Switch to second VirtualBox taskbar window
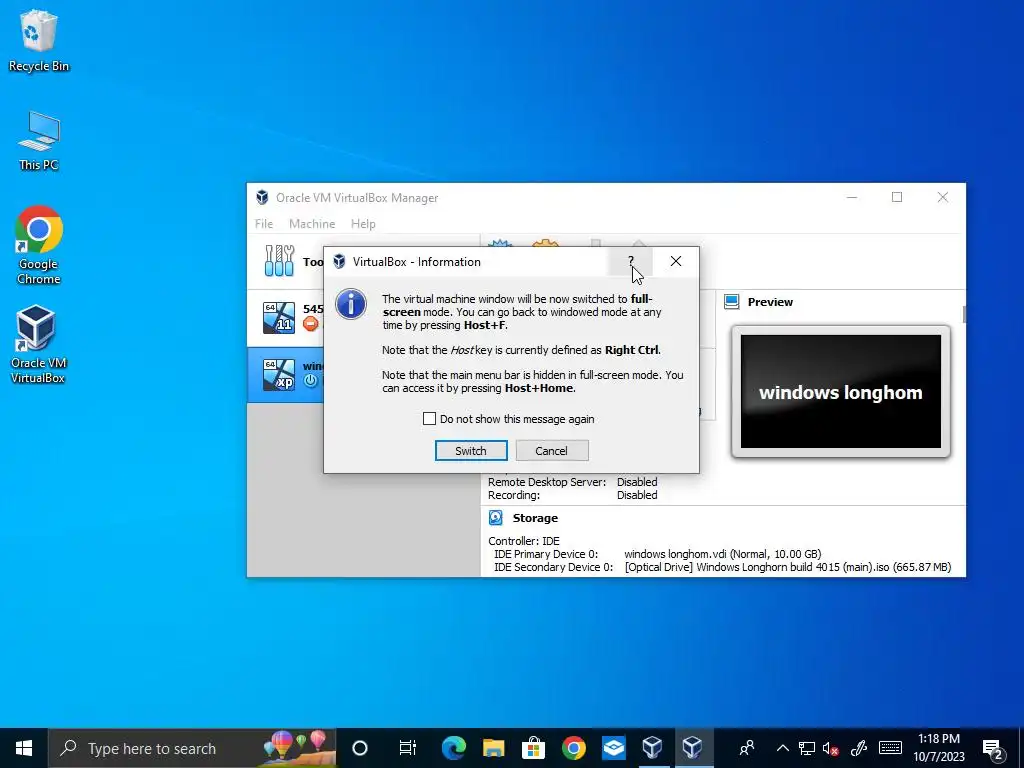The width and height of the screenshot is (1024, 768). coord(693,748)
